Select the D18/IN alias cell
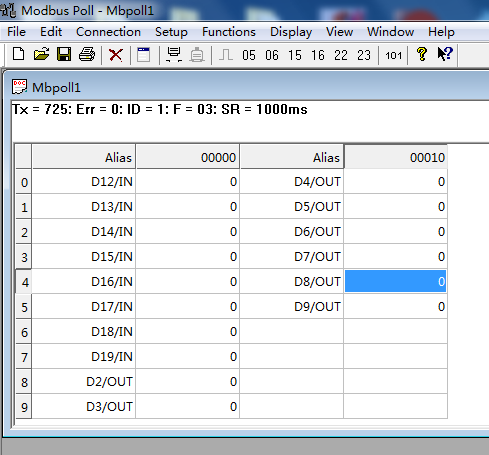Screen dimensions: 489x455 [x=84, y=332]
